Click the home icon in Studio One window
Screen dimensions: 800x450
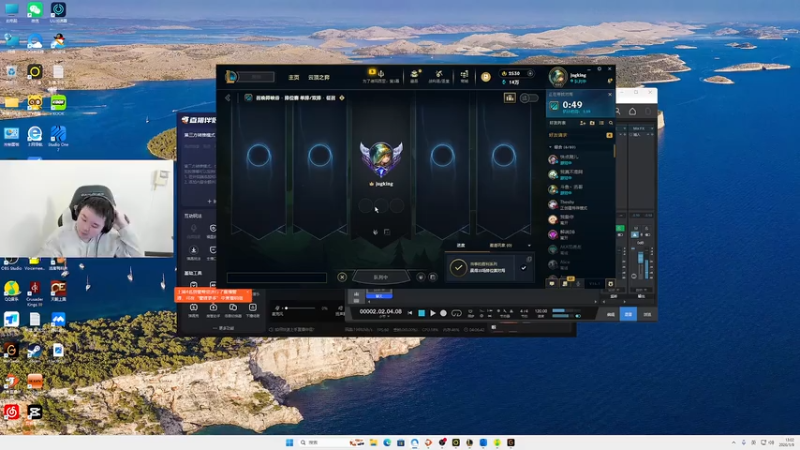[633, 111]
